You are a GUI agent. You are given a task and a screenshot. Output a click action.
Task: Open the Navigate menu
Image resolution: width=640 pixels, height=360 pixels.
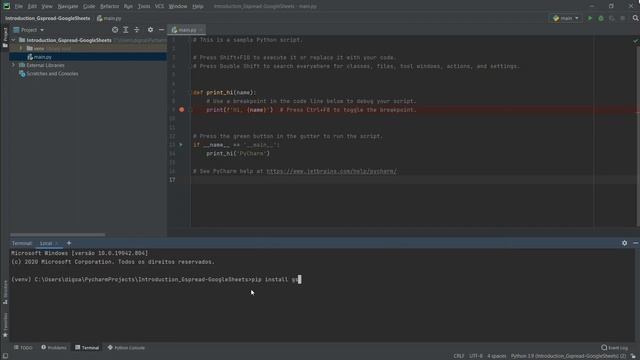click(x=68, y=7)
